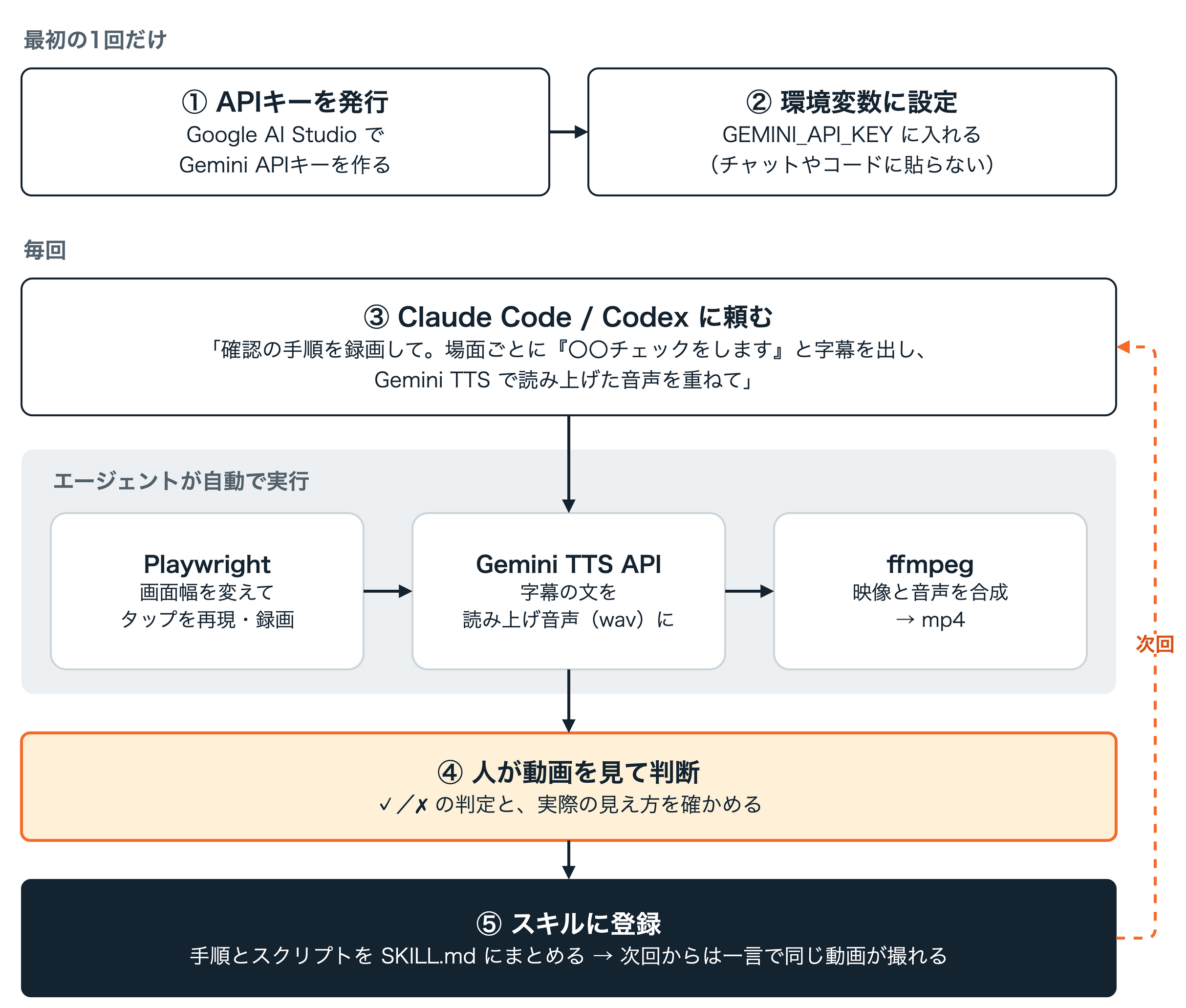Click '✓／✗ の判定と、実際の見え方を確かめる' line
The image size is (1186, 1008).
pos(569,805)
